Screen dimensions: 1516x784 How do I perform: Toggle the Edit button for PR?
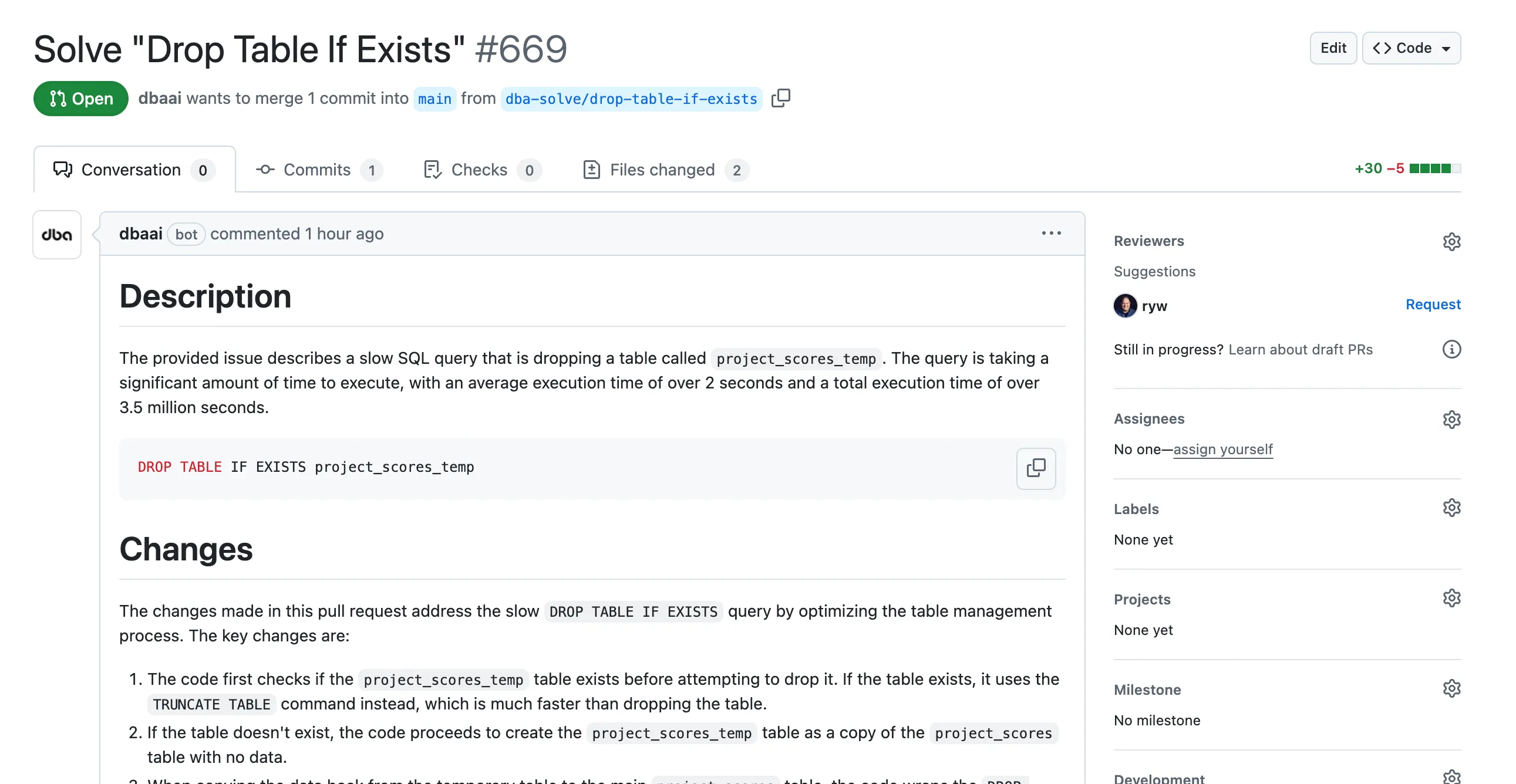click(x=1333, y=47)
